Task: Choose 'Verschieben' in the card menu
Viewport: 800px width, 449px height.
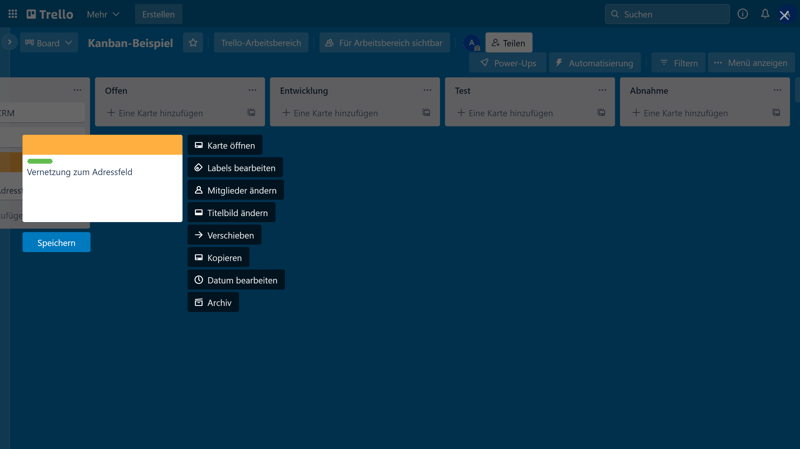Action: (x=224, y=235)
